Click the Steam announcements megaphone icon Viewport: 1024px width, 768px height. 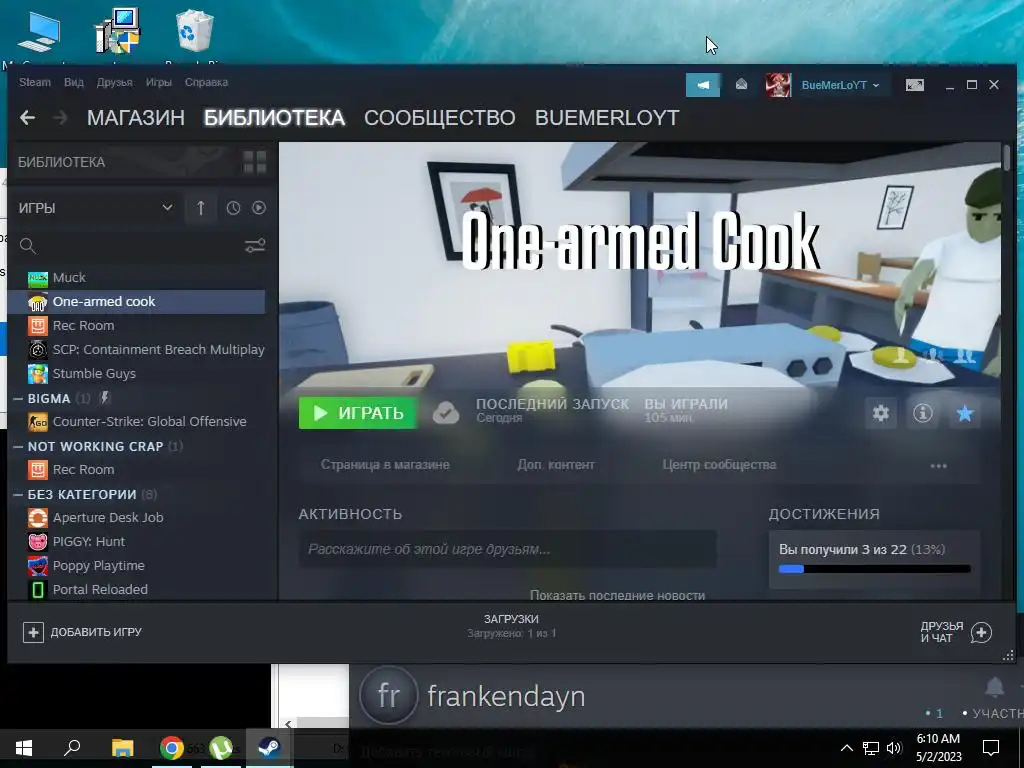point(703,85)
